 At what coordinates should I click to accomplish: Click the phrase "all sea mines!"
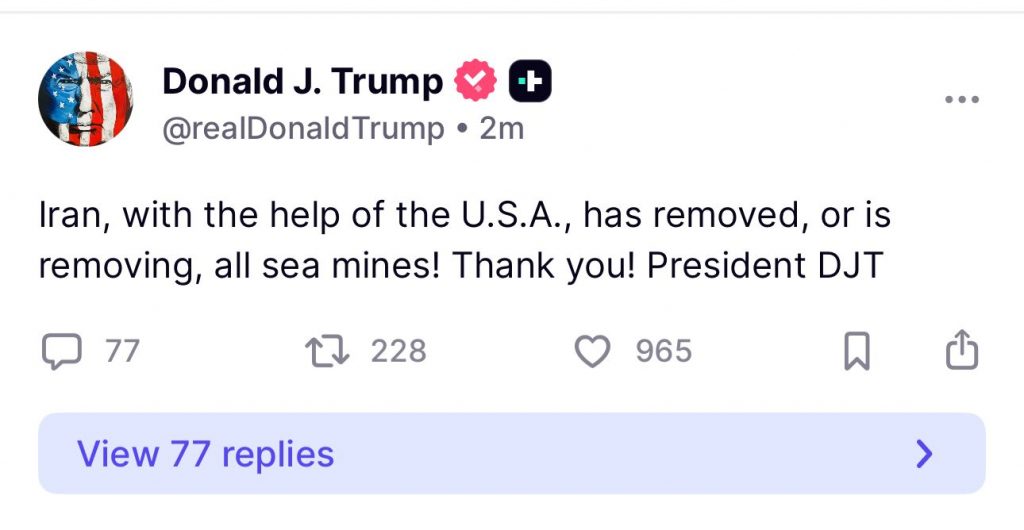[x=330, y=266]
